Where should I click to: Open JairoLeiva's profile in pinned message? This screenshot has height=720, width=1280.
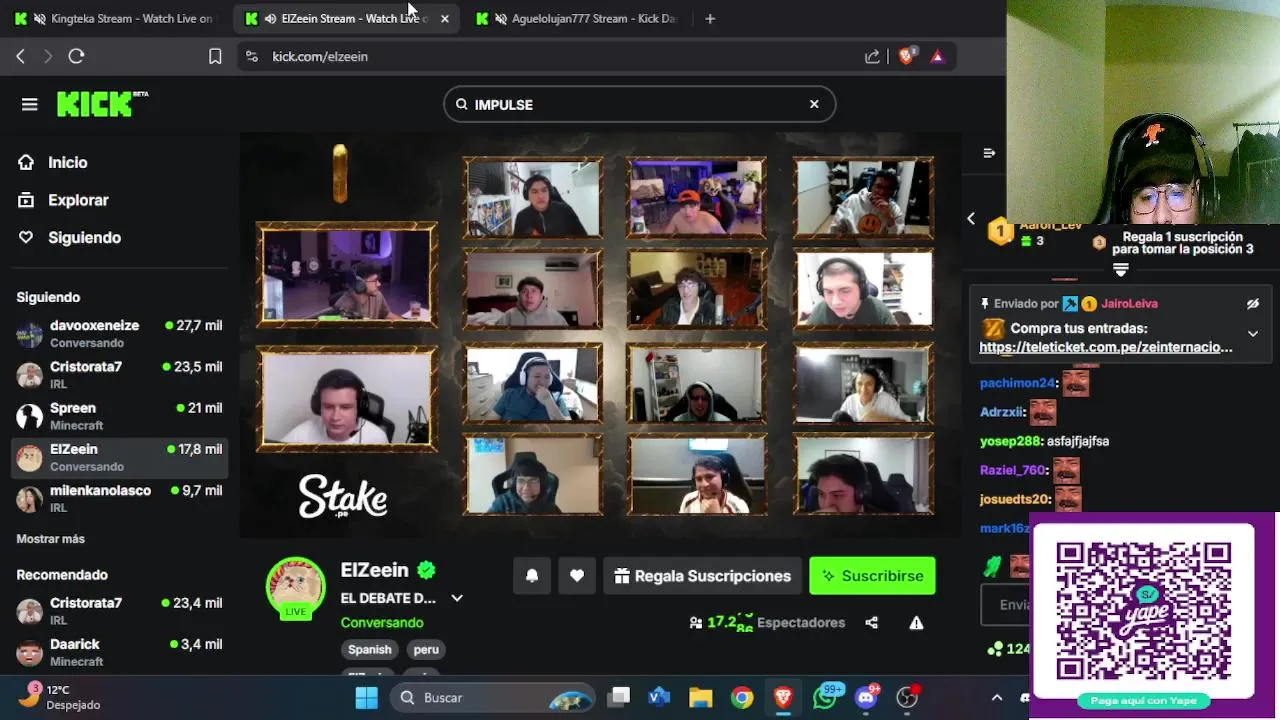click(1129, 303)
